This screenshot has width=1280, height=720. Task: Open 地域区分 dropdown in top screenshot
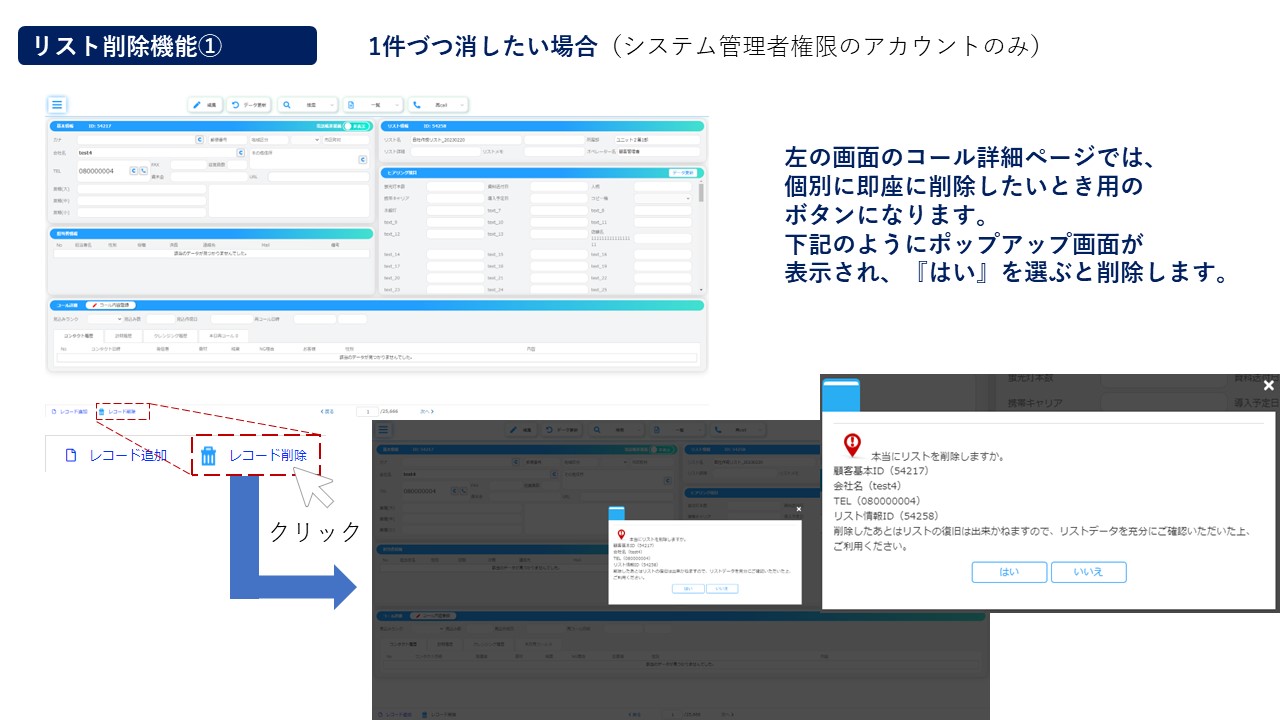(304, 139)
